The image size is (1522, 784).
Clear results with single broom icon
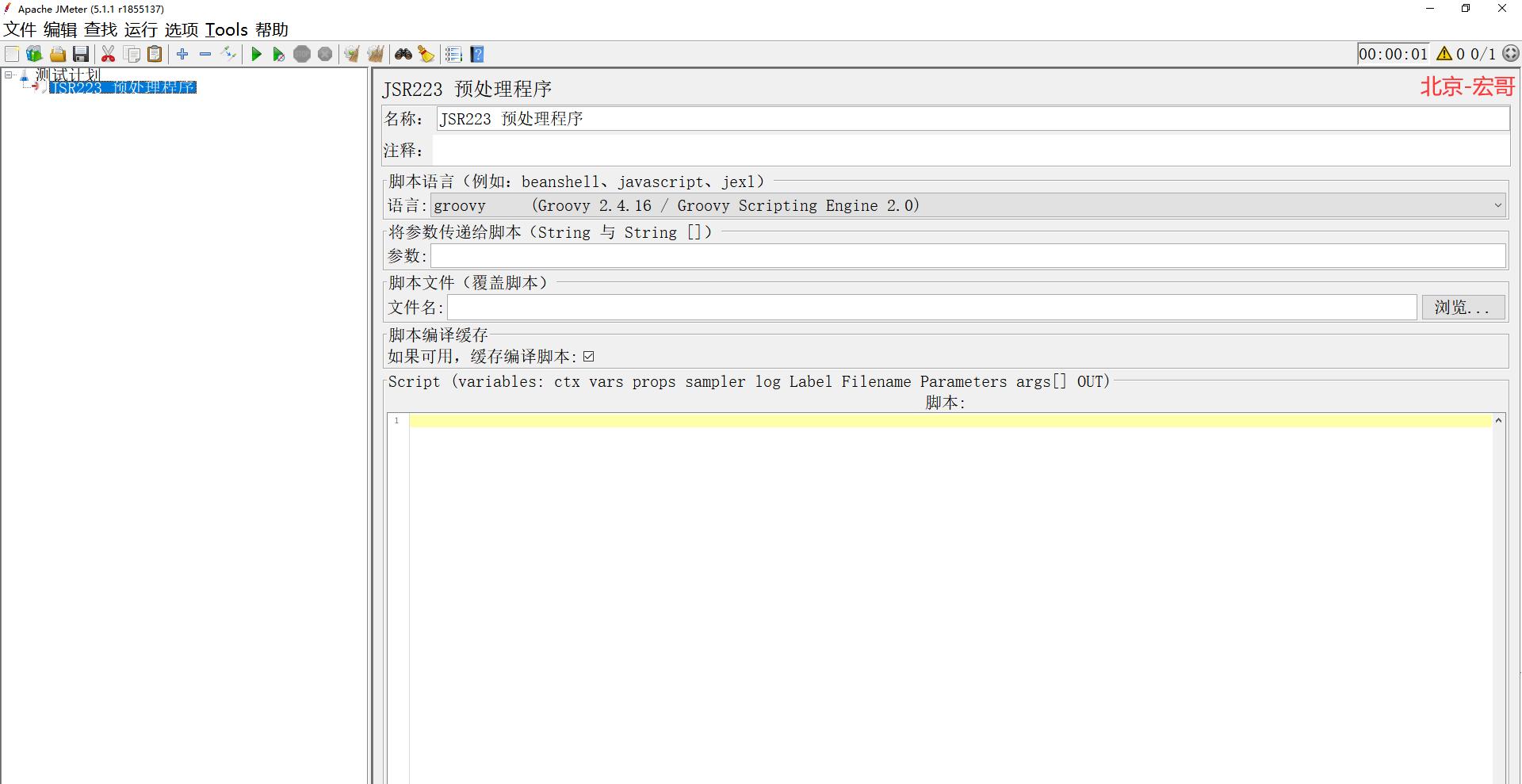tap(352, 54)
